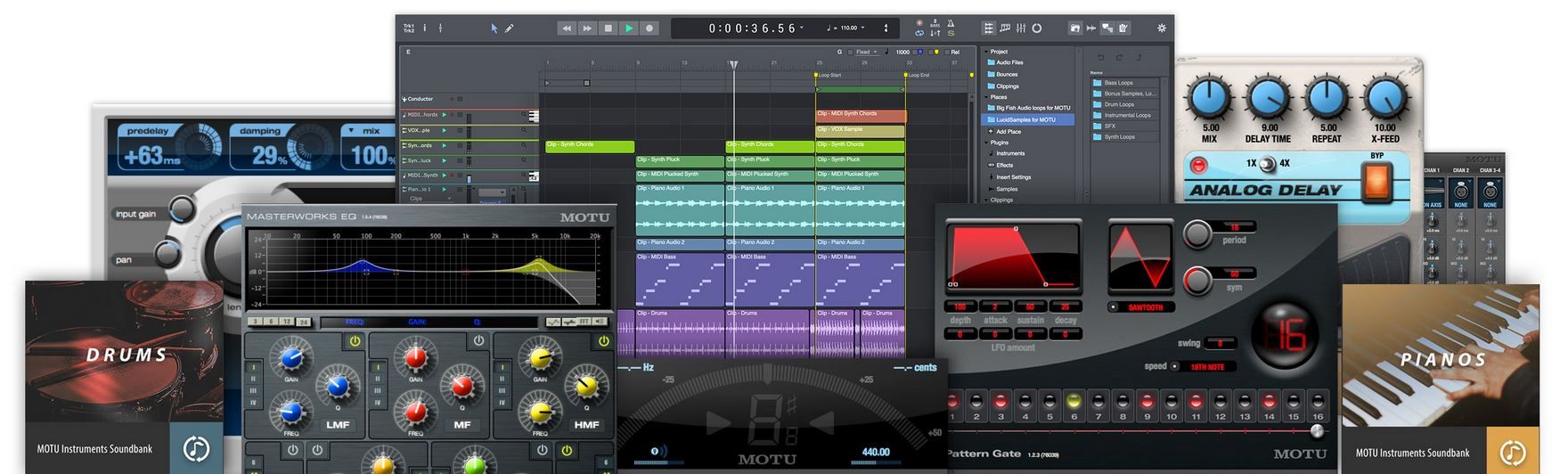The width and height of the screenshot is (1568, 474).
Task: Arm recording with the record button
Action: click(x=649, y=29)
